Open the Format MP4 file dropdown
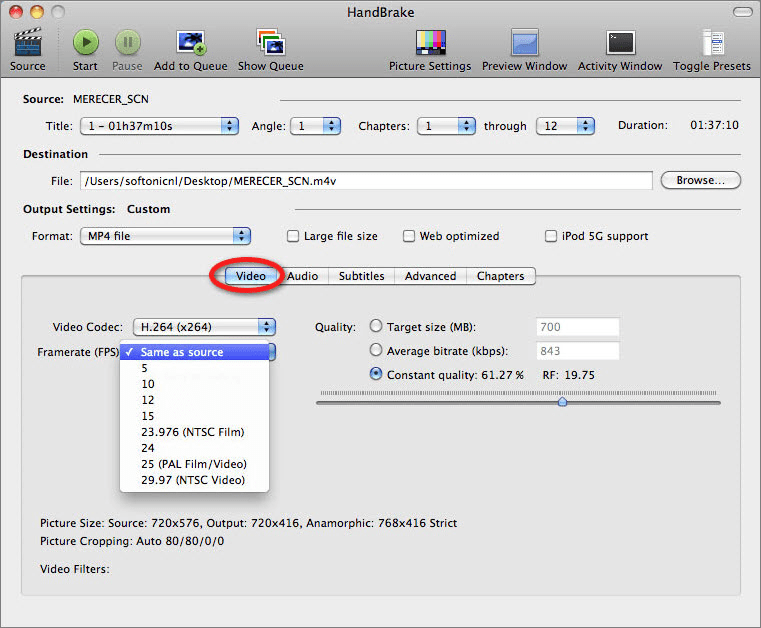 [165, 236]
